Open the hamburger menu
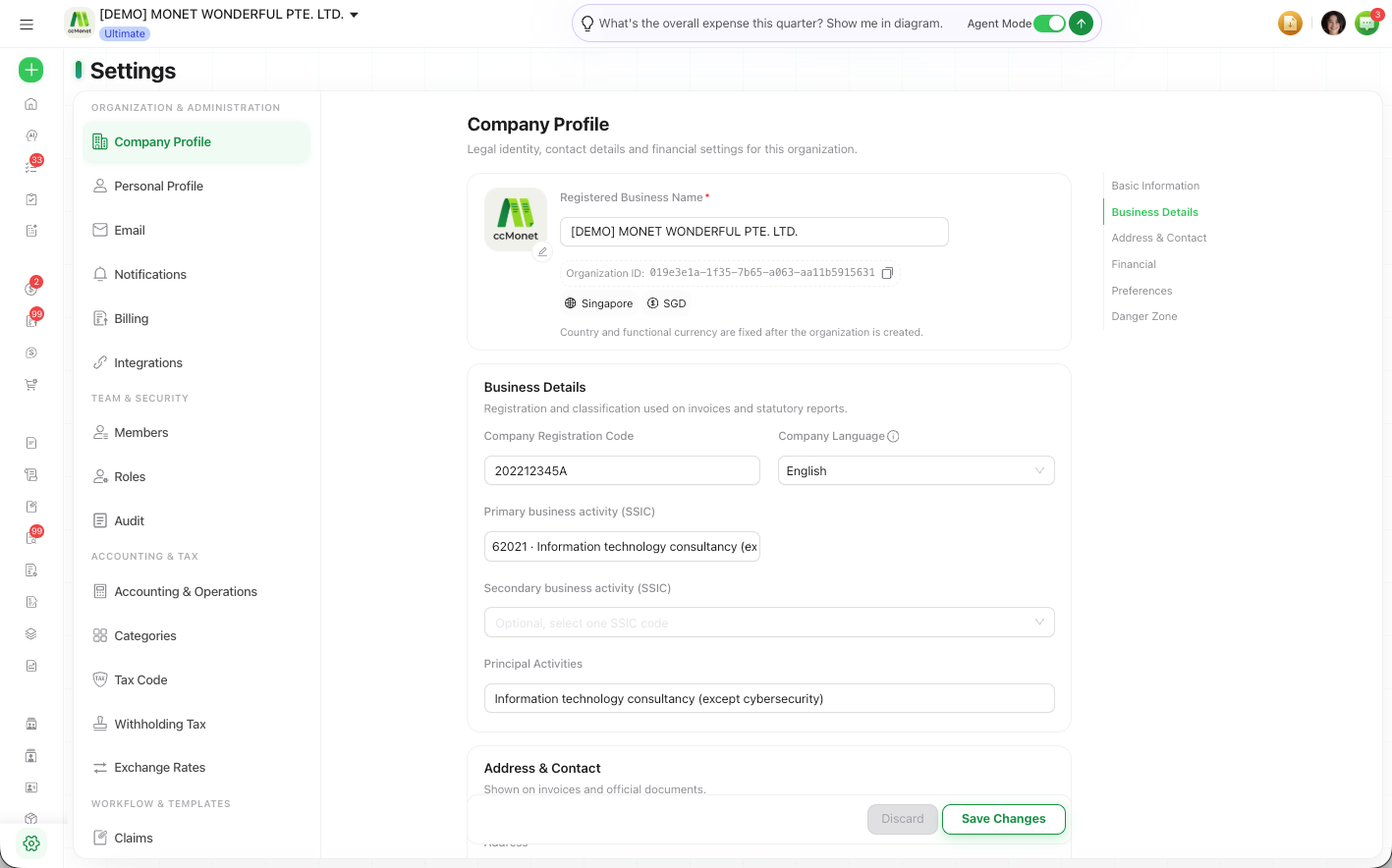1392x868 pixels. 27,25
